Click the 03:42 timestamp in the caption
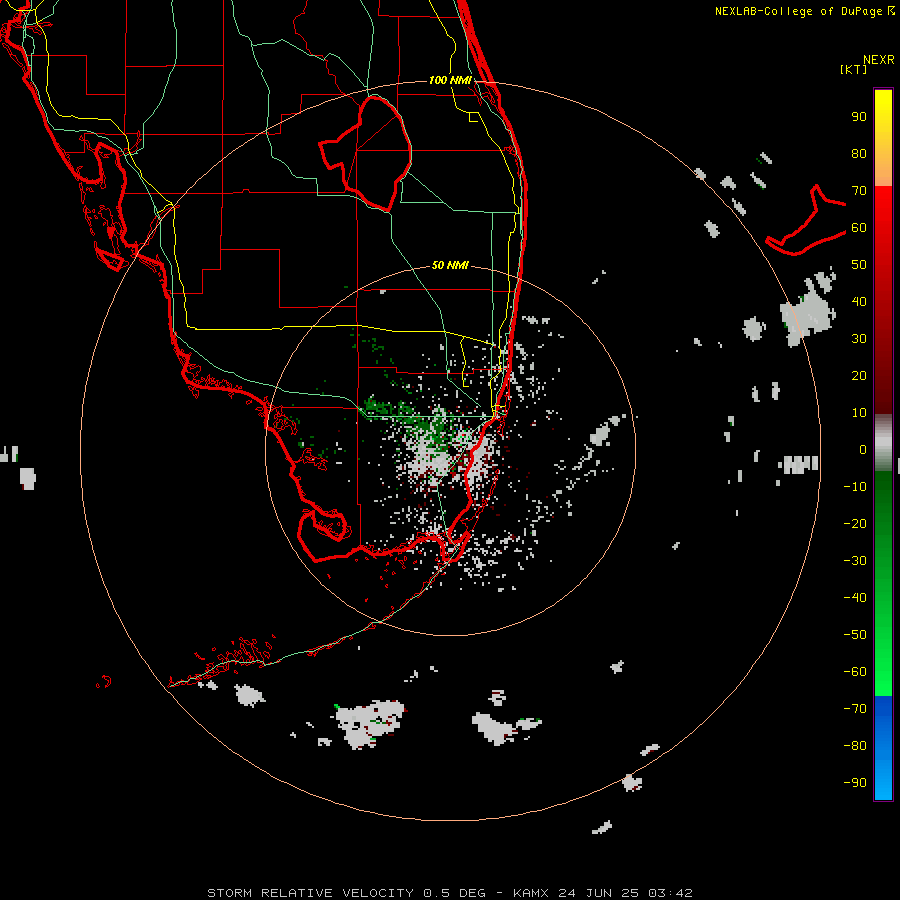The width and height of the screenshot is (900, 900). (670, 893)
